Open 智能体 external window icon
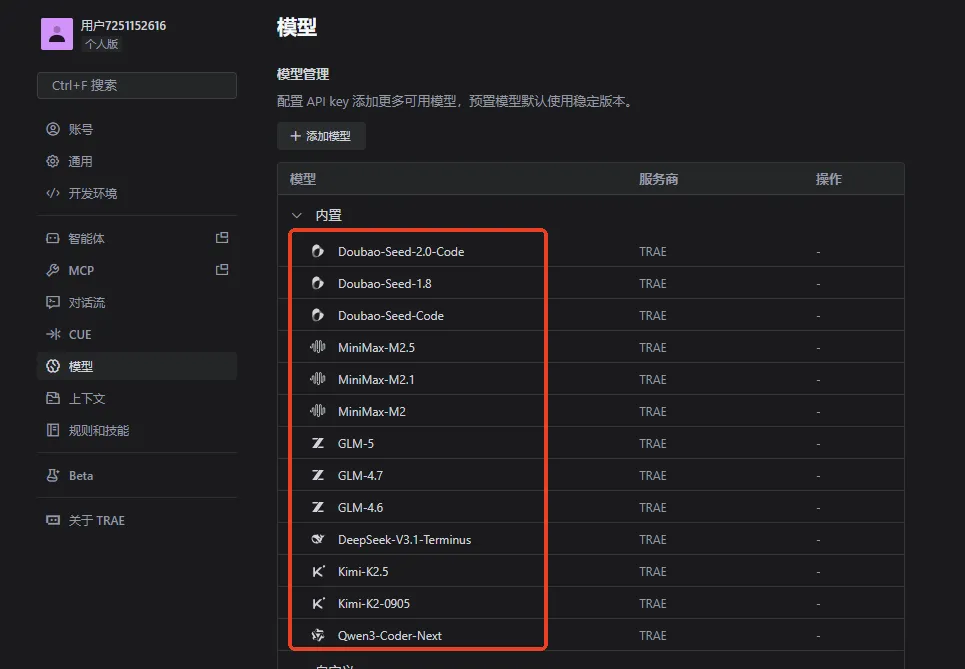This screenshot has width=965, height=669. tap(222, 238)
